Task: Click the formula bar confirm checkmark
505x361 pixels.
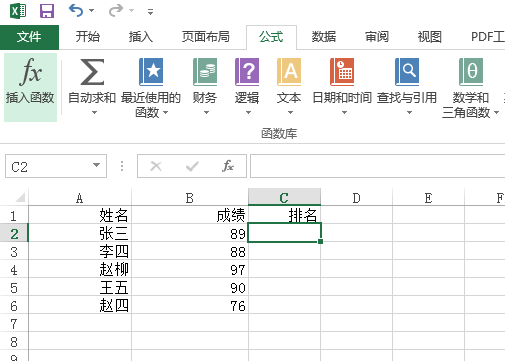Action: 192,166
